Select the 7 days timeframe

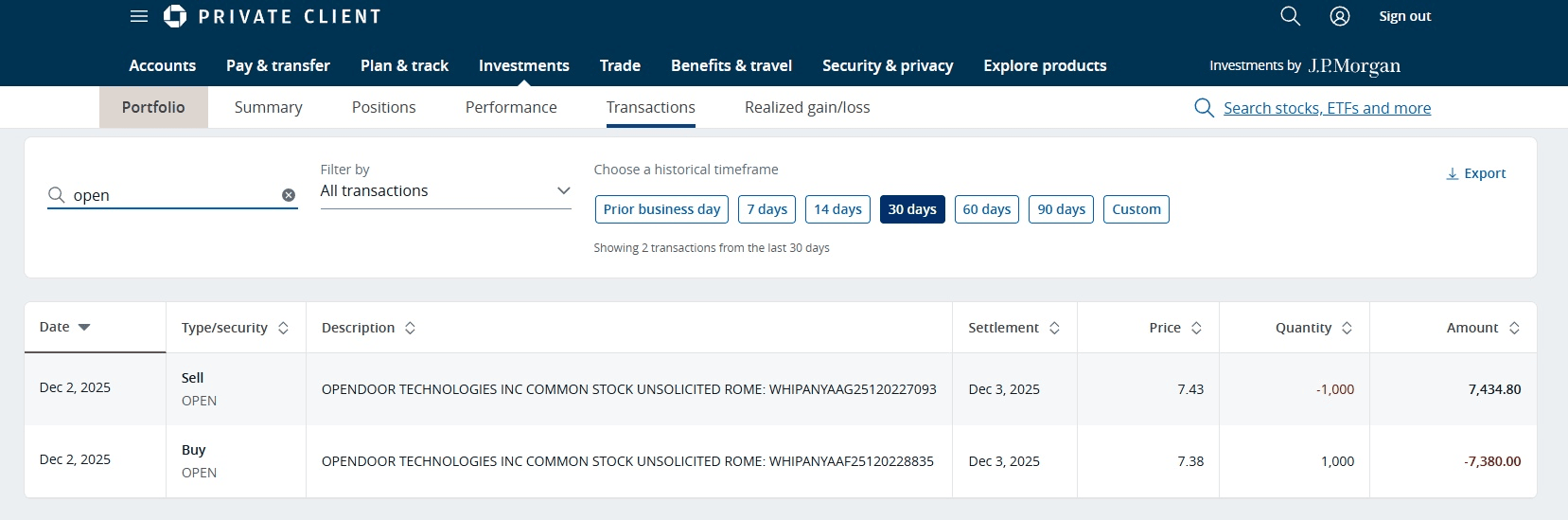766,209
